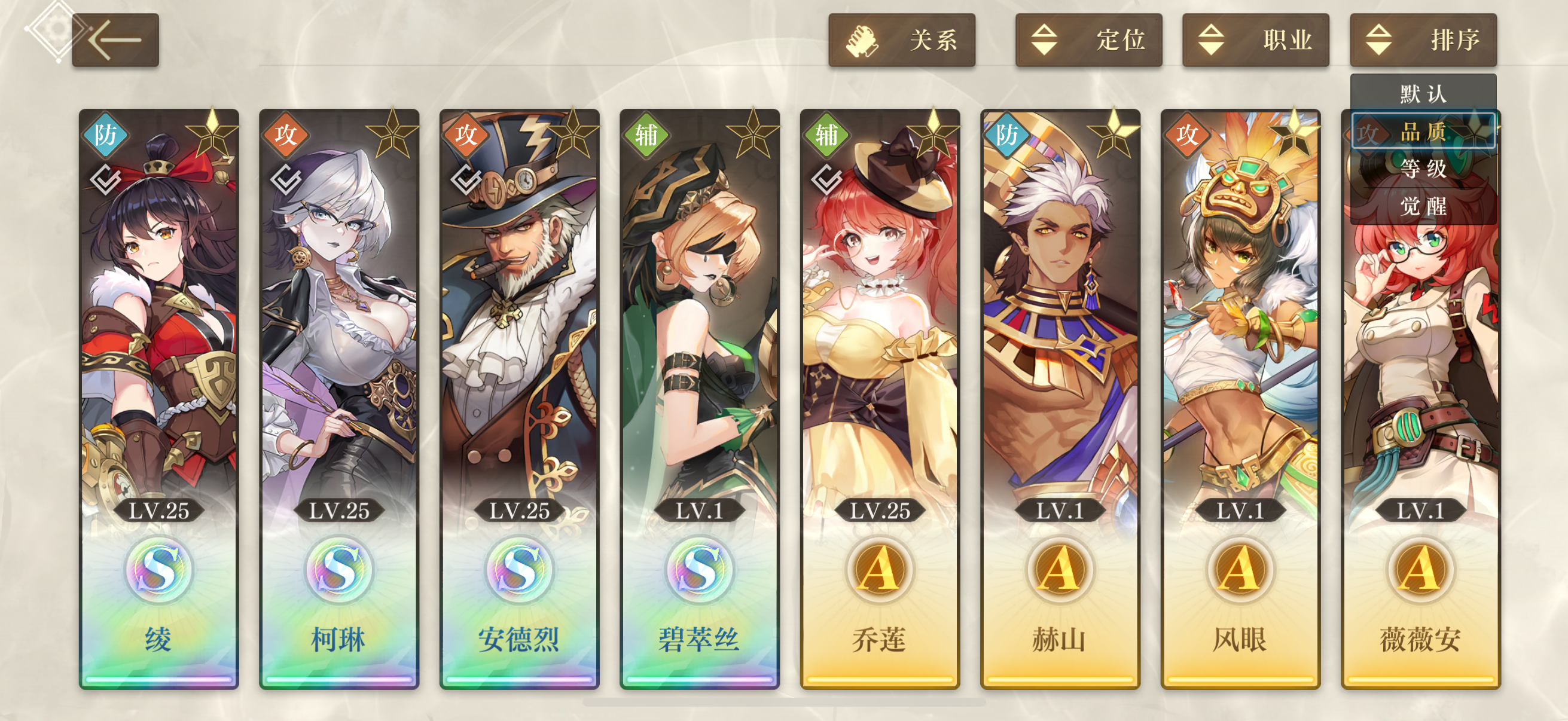Click the A rank emblem on 赫山's card
The image size is (1568, 721).
pyautogui.click(x=1060, y=570)
